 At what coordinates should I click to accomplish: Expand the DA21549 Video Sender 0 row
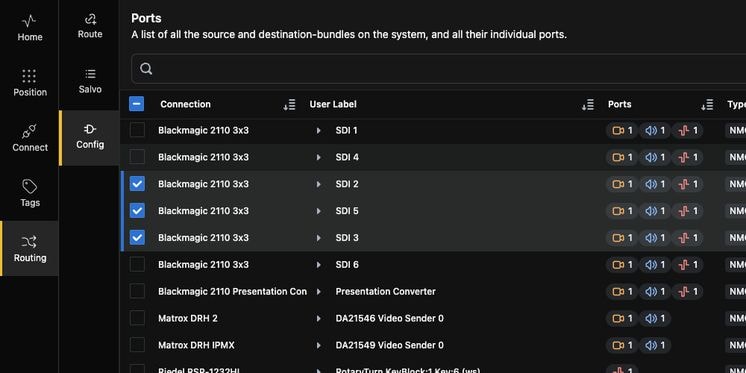318,345
